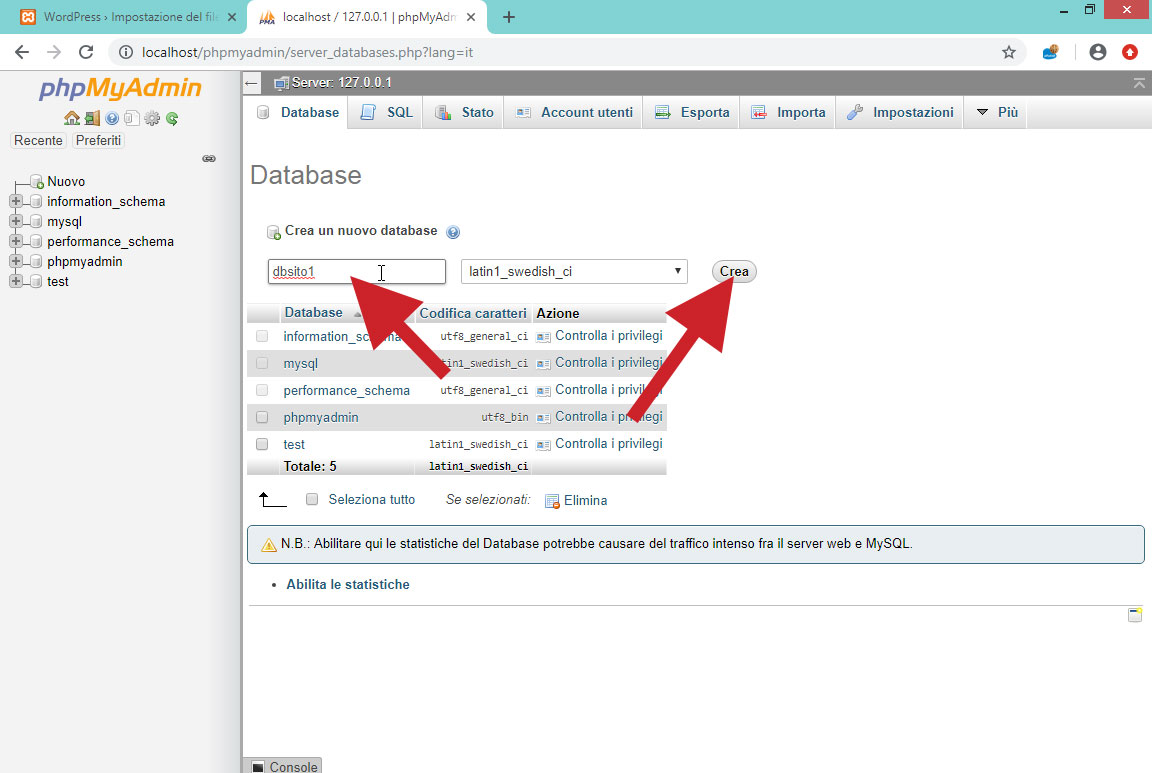Switch to the SQL tab

click(386, 112)
